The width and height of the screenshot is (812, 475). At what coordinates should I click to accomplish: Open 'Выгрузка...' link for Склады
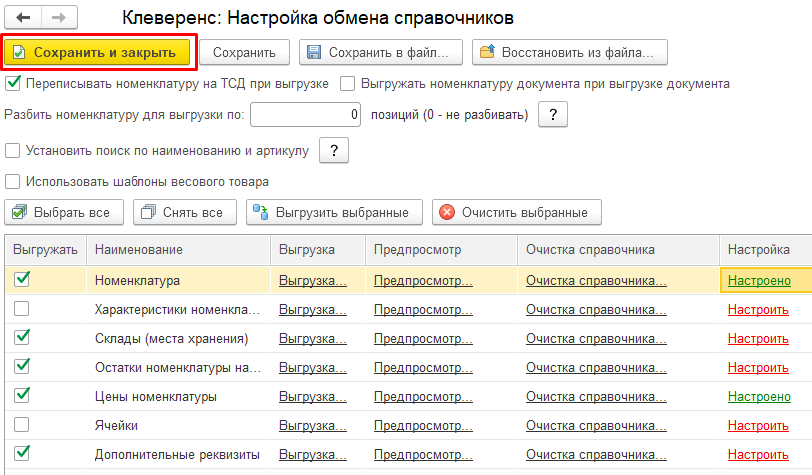click(313, 339)
